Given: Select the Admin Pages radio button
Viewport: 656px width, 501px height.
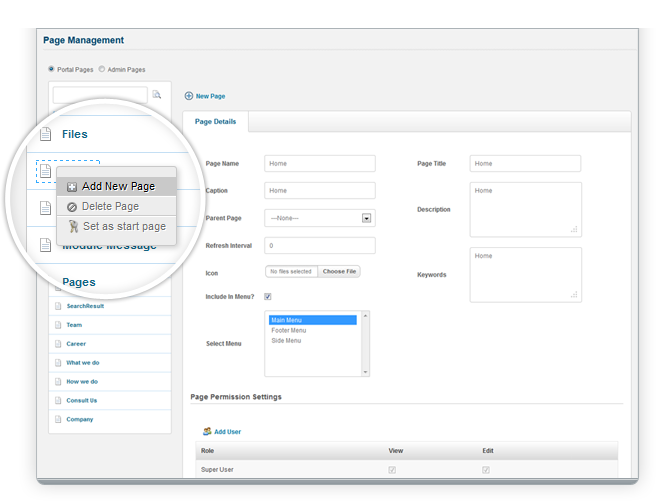Looking at the screenshot, I should [102, 69].
